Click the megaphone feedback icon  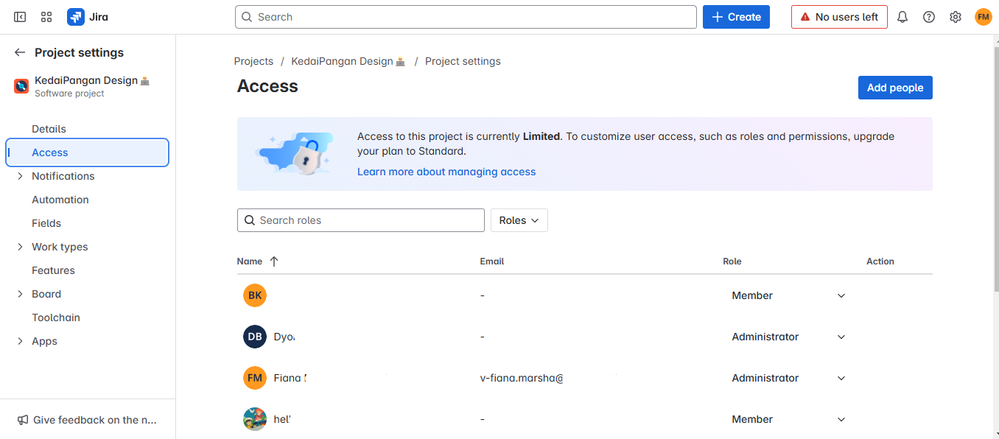click(23, 420)
